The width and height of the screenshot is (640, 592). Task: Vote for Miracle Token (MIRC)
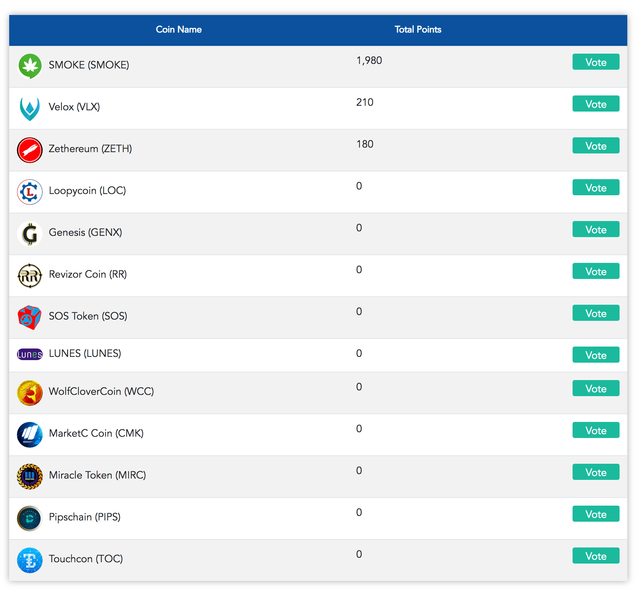pyautogui.click(x=596, y=472)
